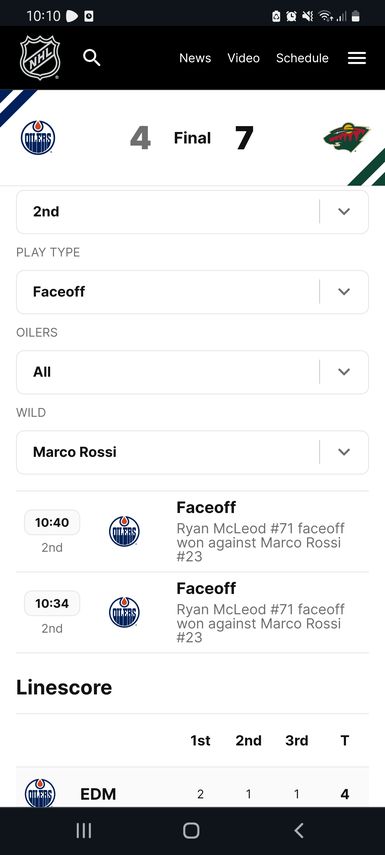Open the hamburger menu icon
This screenshot has width=385, height=855.
pos(357,58)
